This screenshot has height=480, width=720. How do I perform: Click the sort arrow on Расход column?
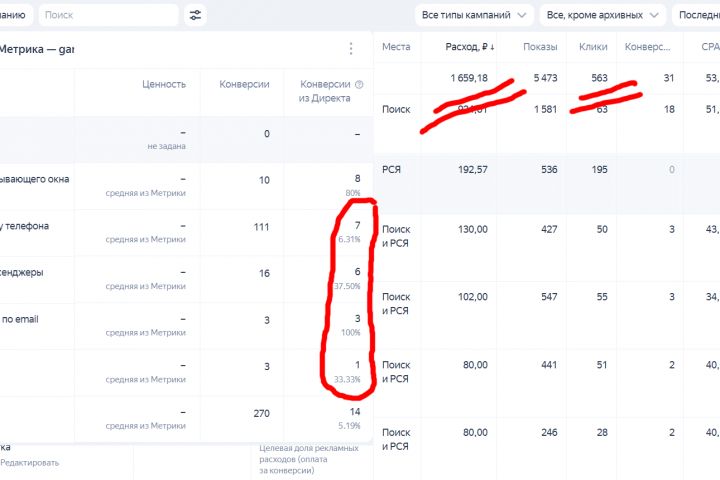(492, 47)
